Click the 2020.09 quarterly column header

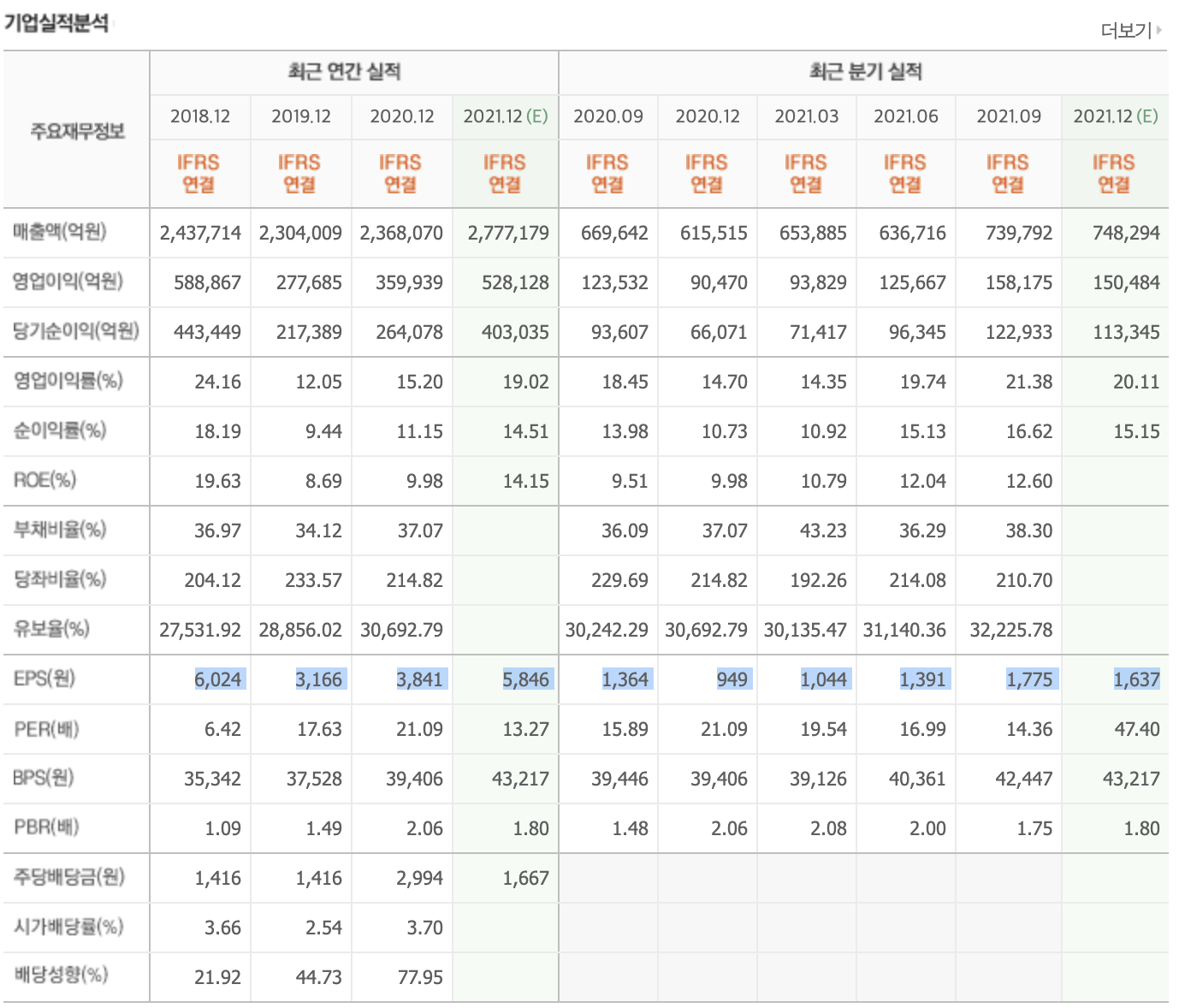(x=608, y=116)
